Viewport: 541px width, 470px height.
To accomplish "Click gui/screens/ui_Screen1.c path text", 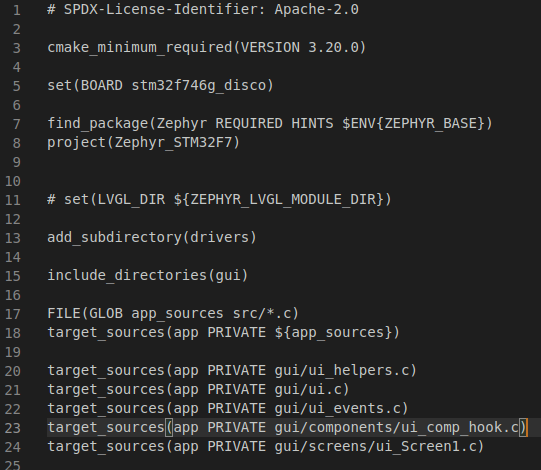I will click(x=375, y=446).
